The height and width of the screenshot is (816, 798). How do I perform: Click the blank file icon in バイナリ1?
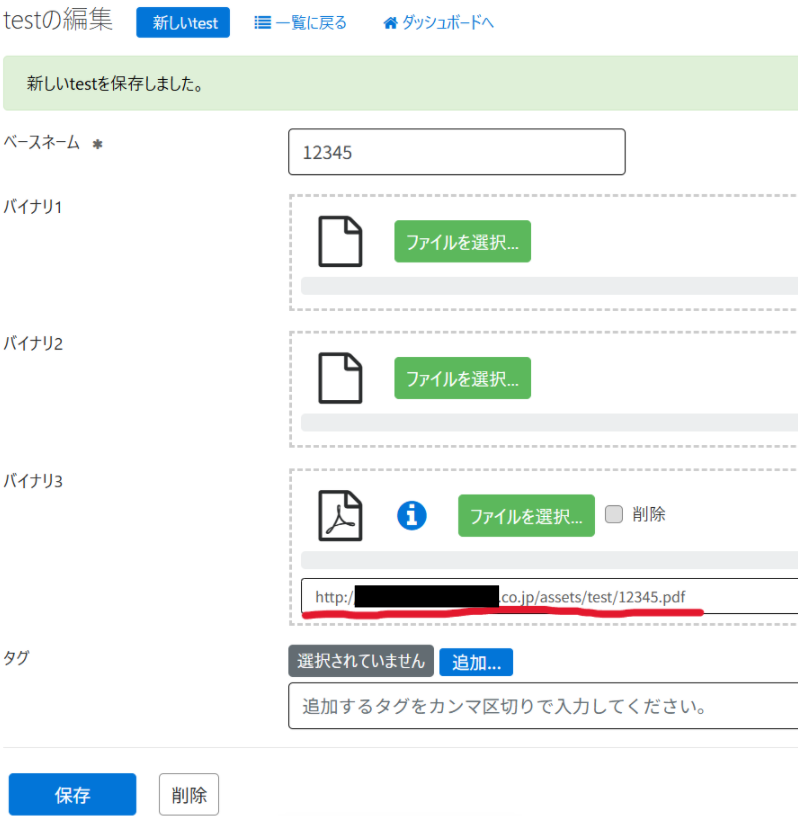coord(340,241)
